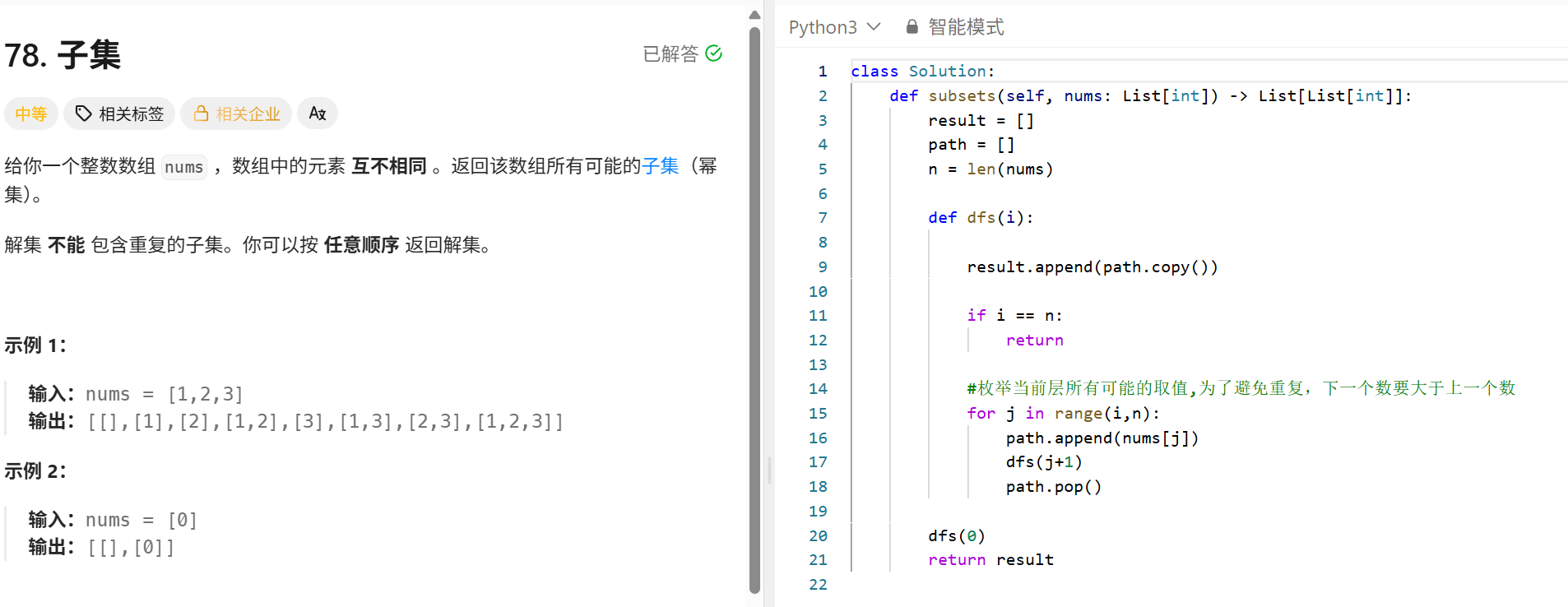
Task: Click line number 7 in editor gutter
Action: click(822, 218)
